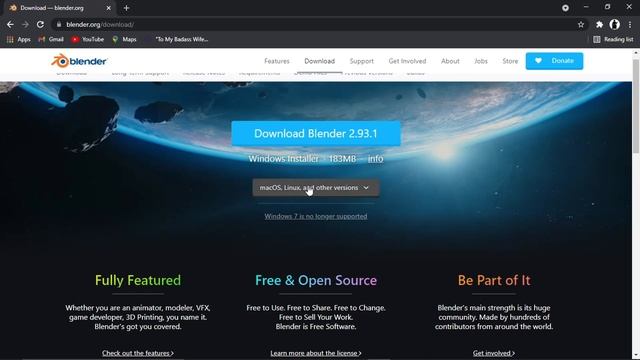Click the Blender logo in site header

(x=79, y=61)
